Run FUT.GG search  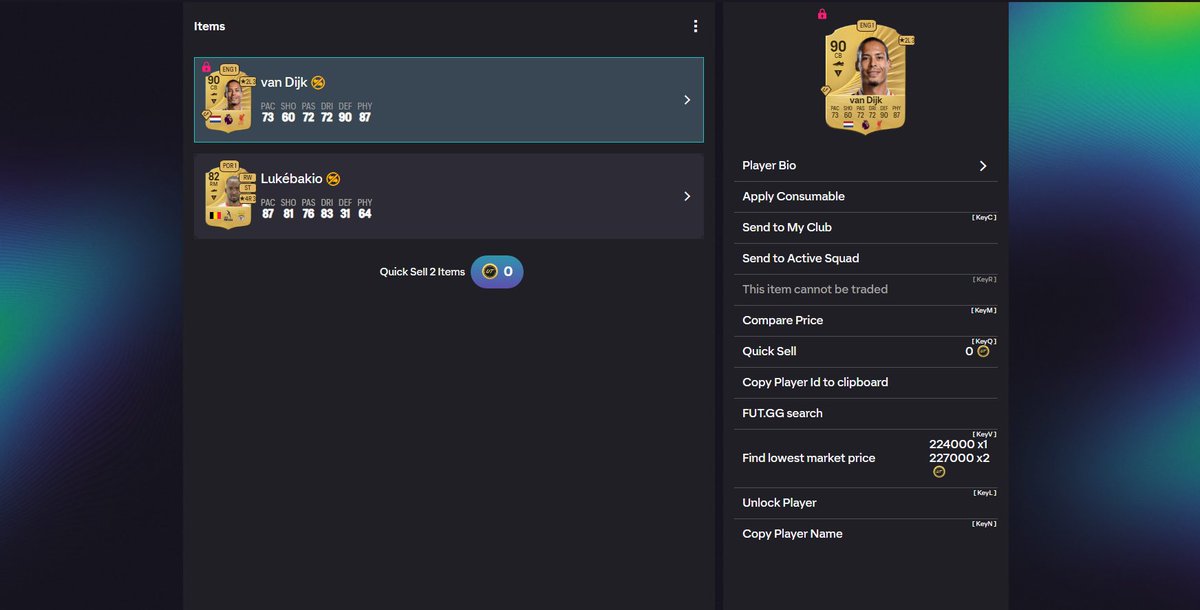[x=864, y=413]
